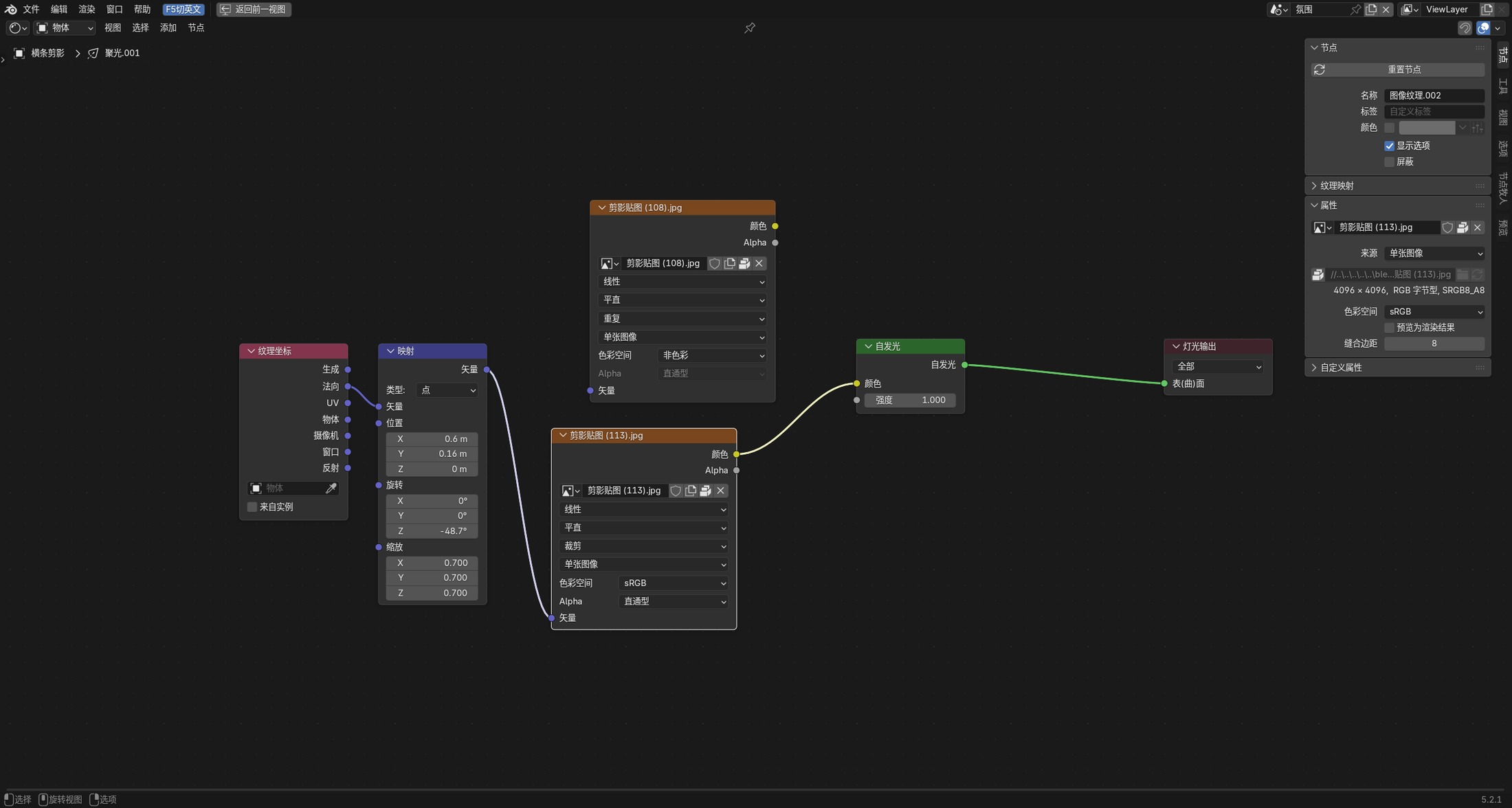Adjust 强度 1.000 slider on 自发光
The image size is (1512, 808).
[910, 400]
